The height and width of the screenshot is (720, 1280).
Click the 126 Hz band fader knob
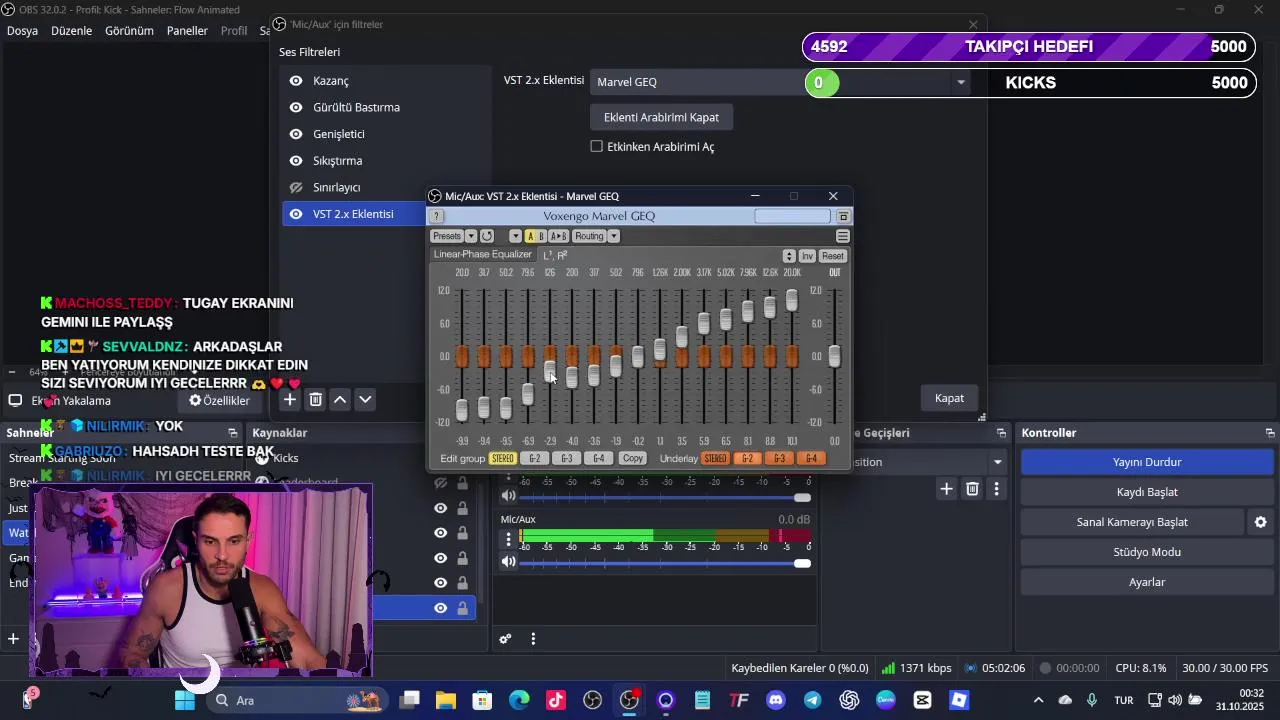point(550,371)
